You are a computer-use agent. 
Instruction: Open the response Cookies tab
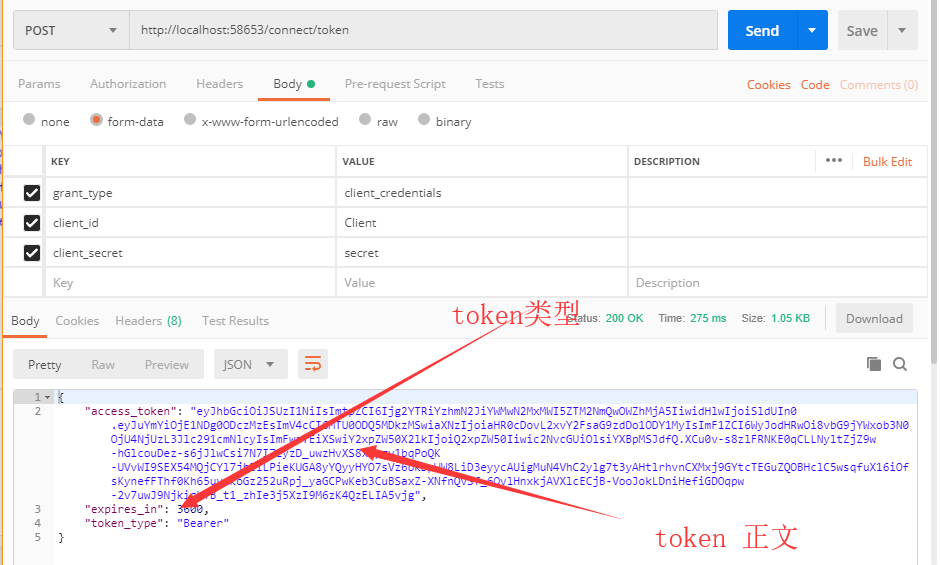(x=77, y=321)
